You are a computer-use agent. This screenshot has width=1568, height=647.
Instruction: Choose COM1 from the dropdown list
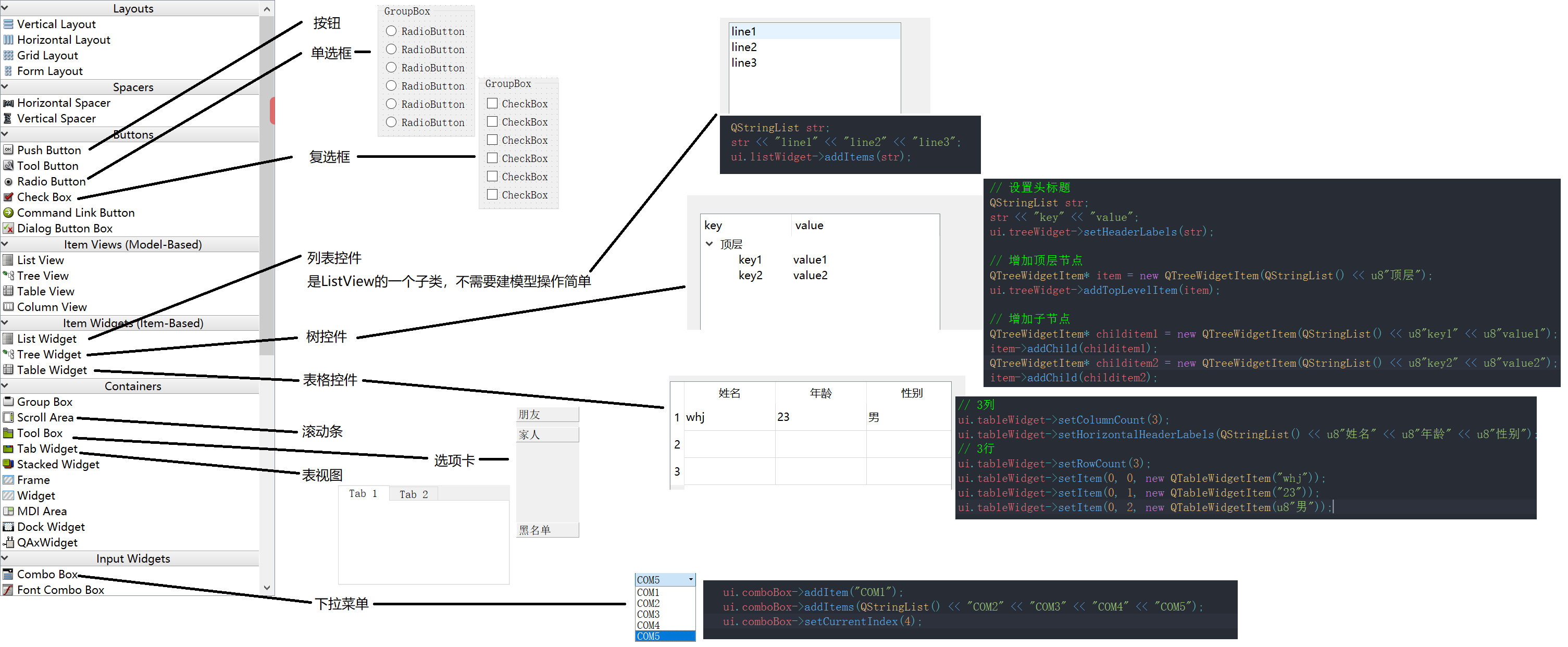coord(665,593)
